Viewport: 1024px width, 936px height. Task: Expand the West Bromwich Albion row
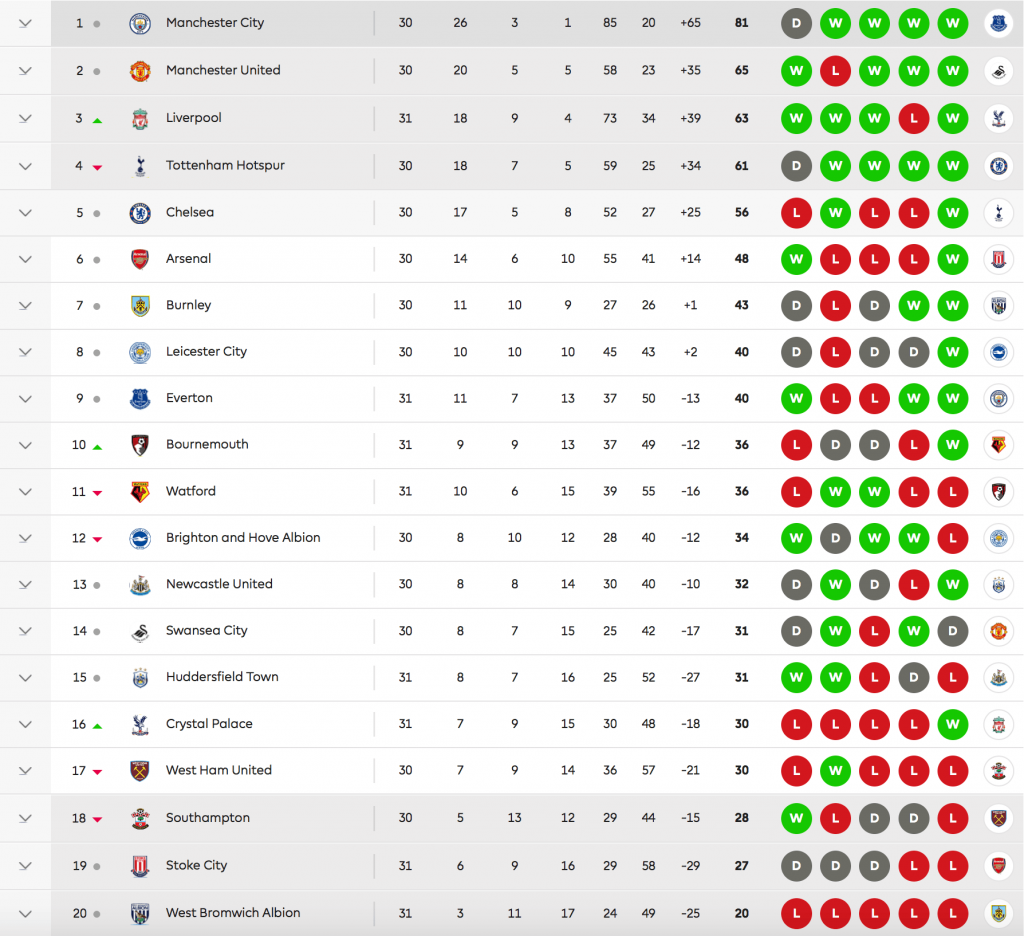click(x=25, y=913)
